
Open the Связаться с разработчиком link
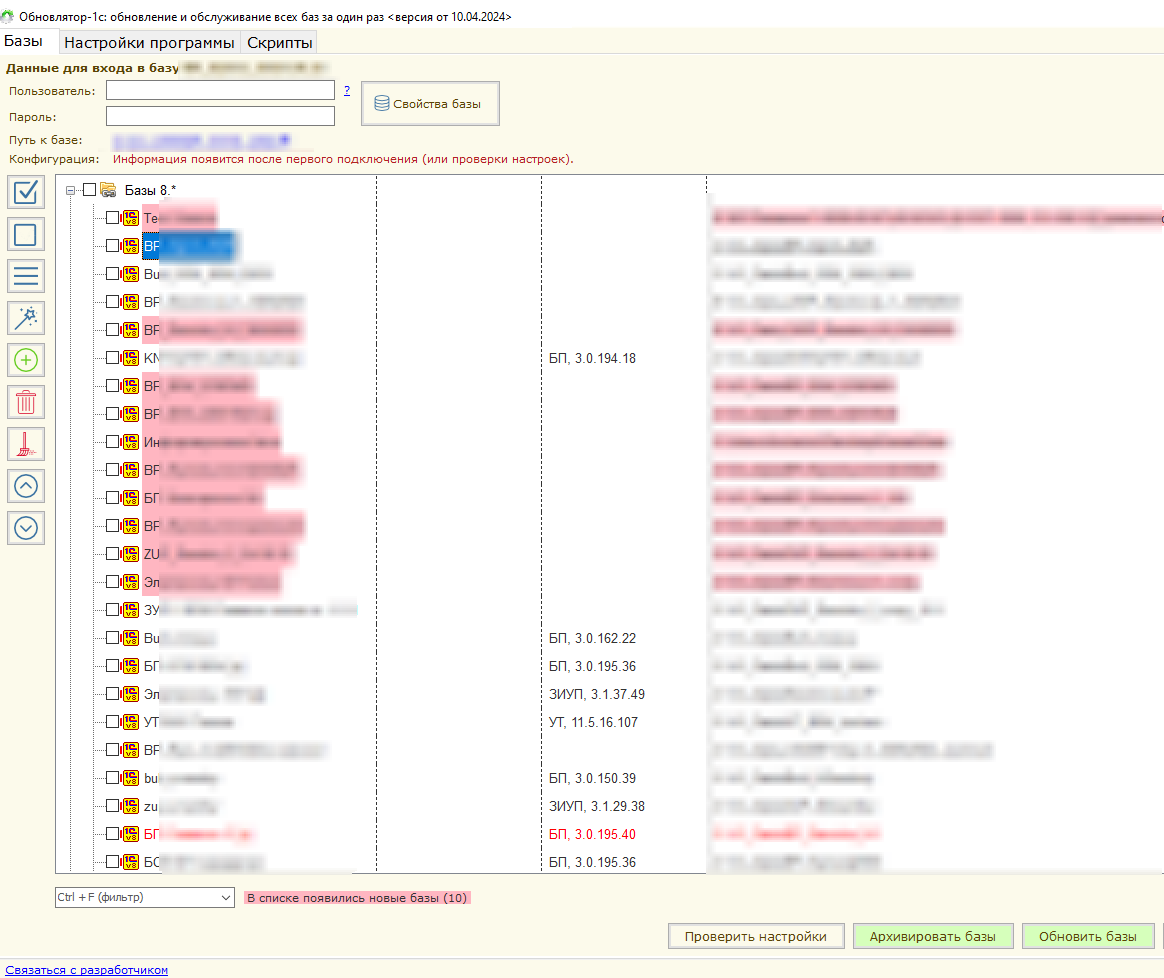[86, 970]
